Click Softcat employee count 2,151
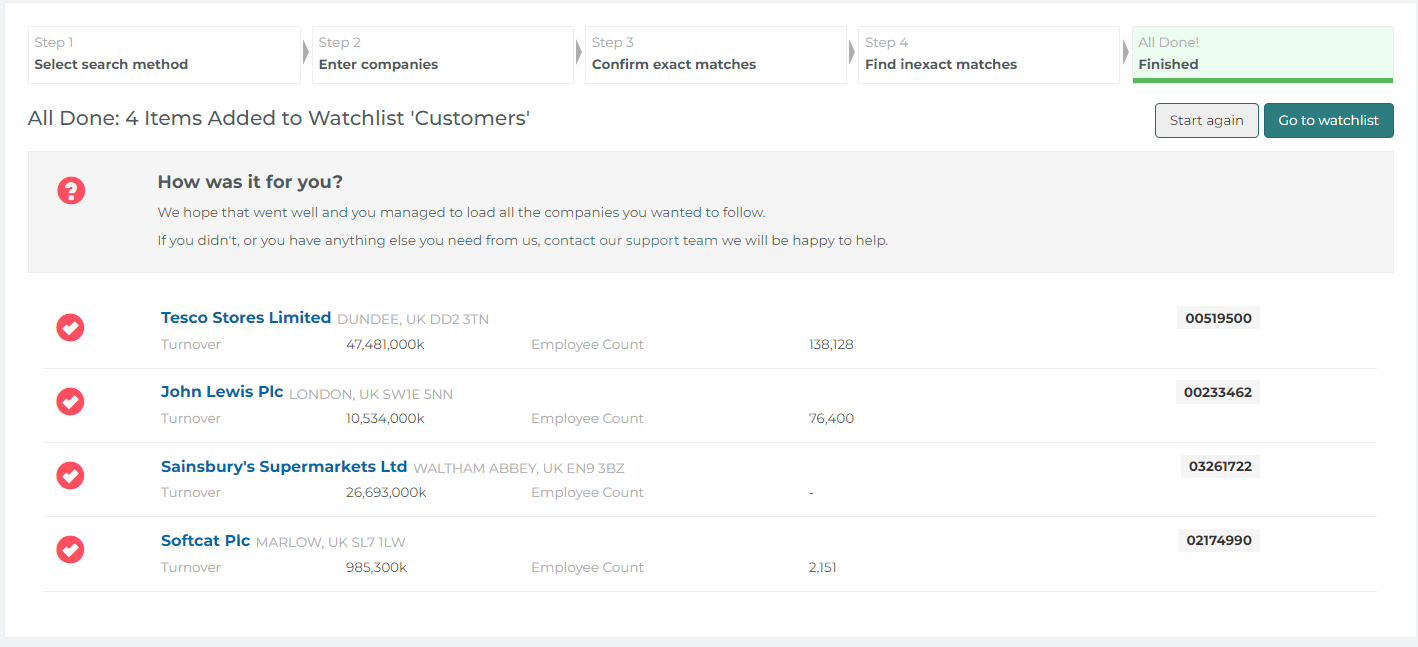The width and height of the screenshot is (1418, 647). point(823,567)
